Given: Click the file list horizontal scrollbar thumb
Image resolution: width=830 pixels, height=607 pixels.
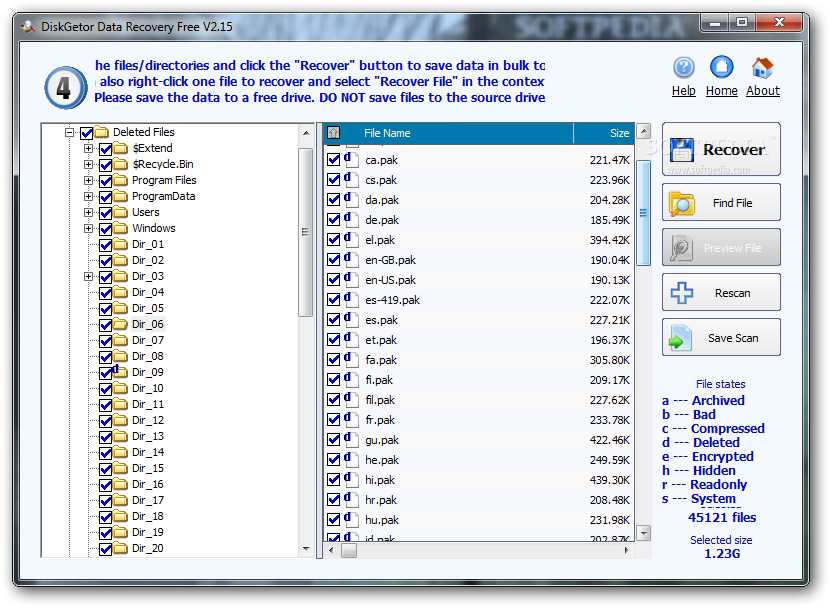Looking at the screenshot, I should tap(349, 551).
